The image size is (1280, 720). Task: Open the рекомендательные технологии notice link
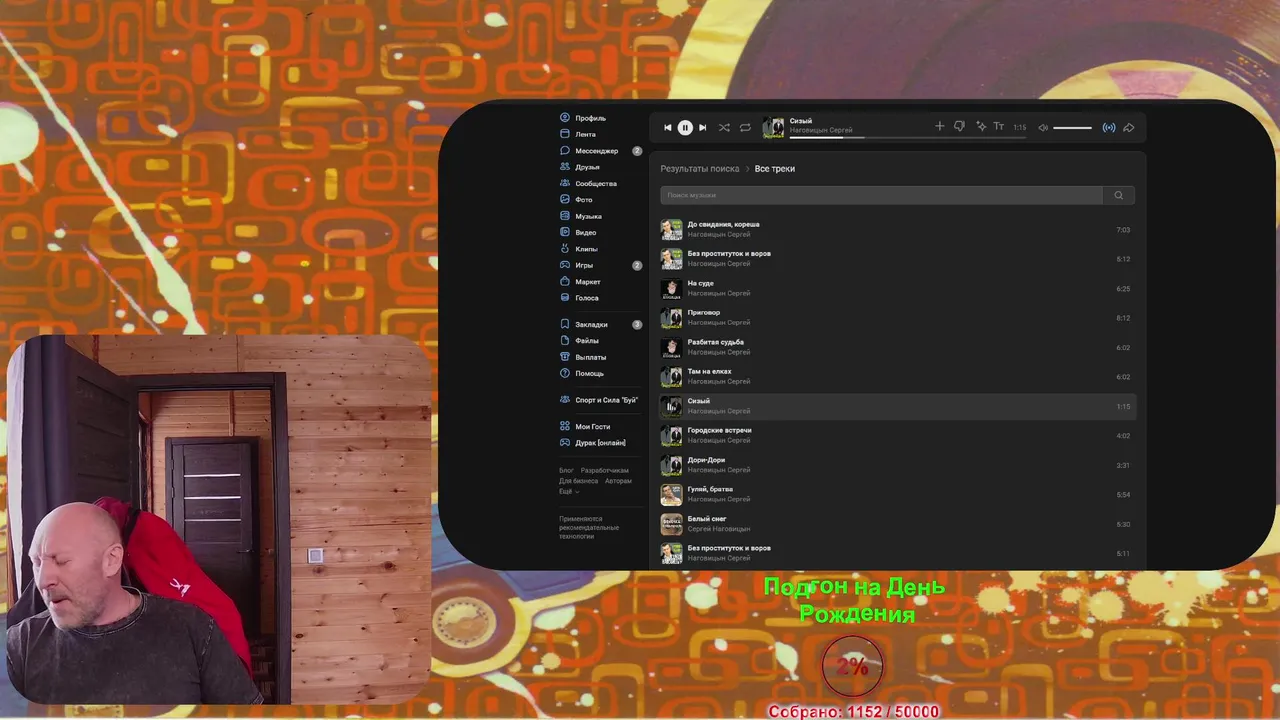pyautogui.click(x=589, y=532)
